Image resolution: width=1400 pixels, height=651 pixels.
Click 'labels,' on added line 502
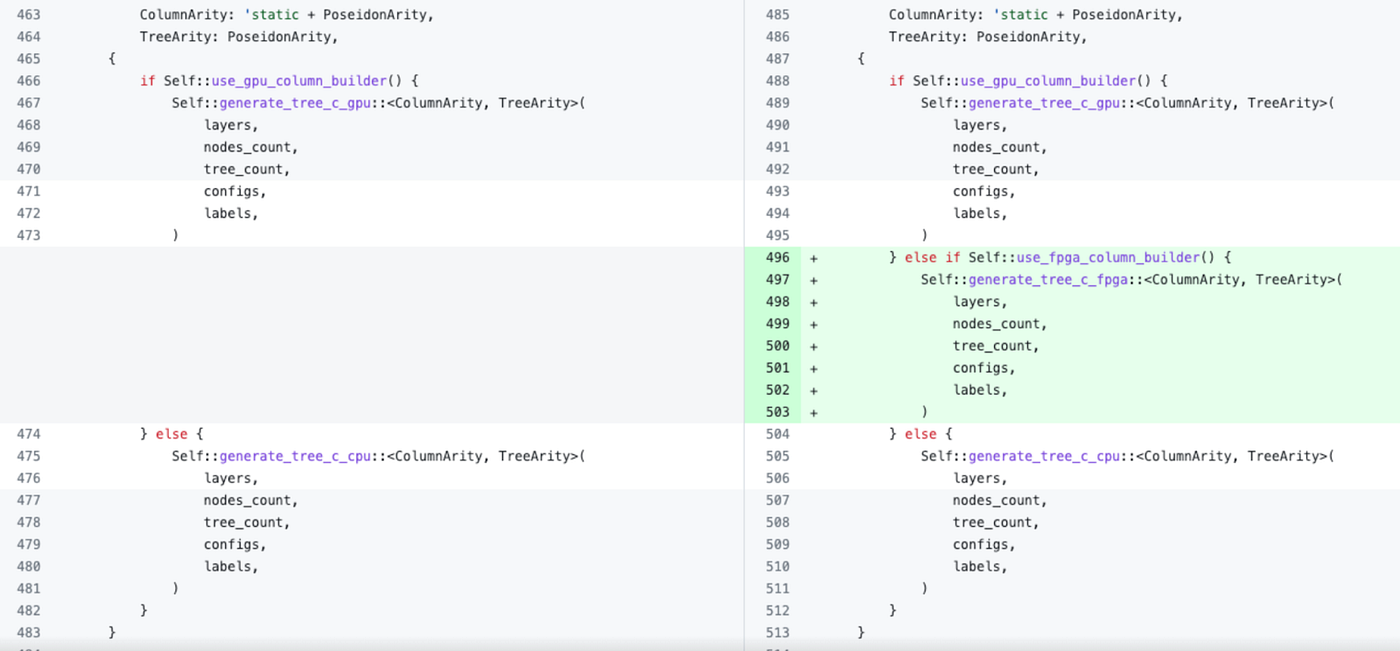(980, 390)
